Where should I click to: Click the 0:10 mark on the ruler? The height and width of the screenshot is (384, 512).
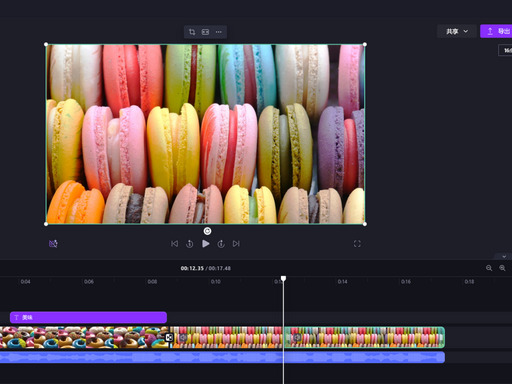click(216, 282)
